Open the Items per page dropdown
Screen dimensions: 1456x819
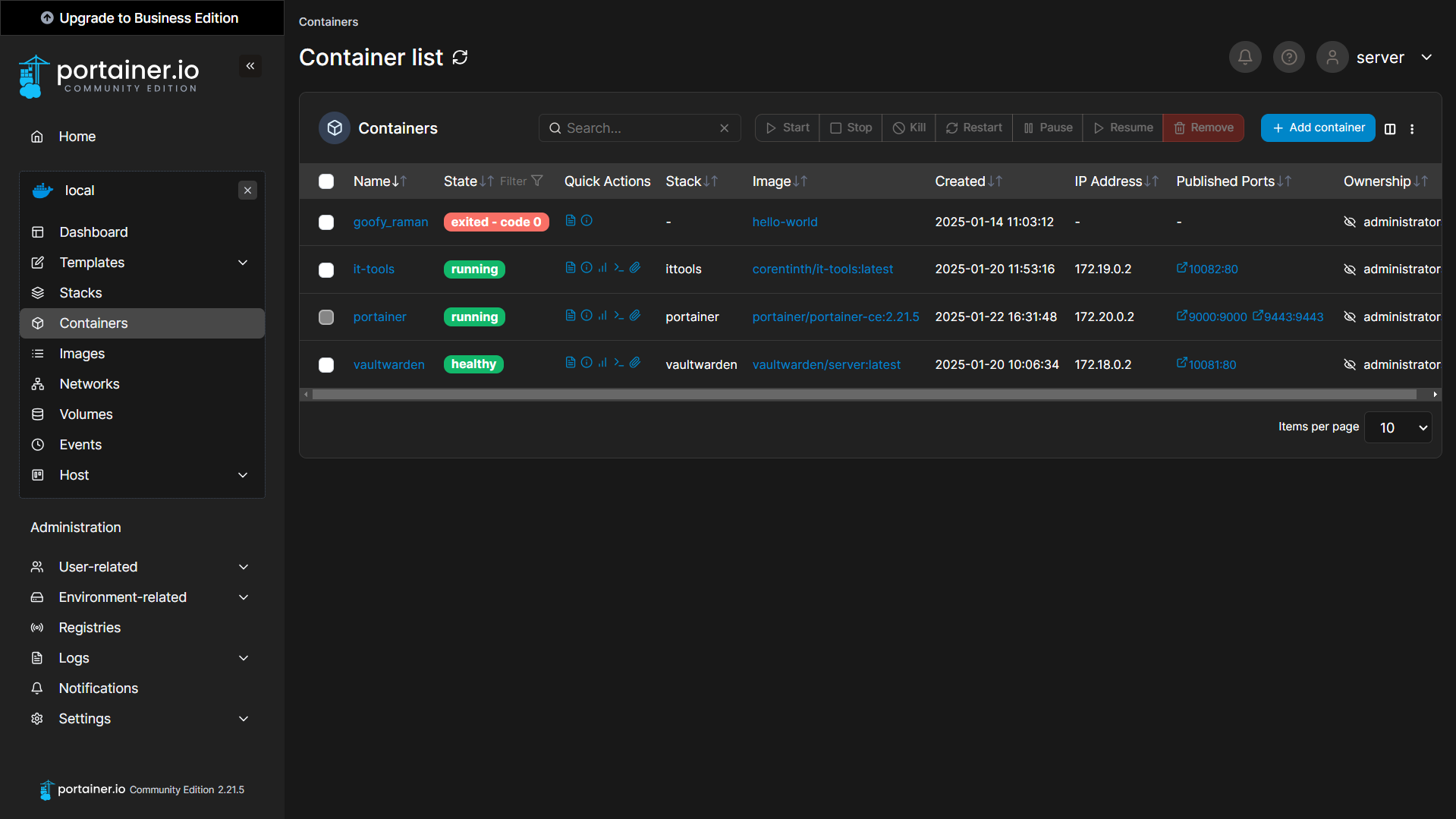1398,427
